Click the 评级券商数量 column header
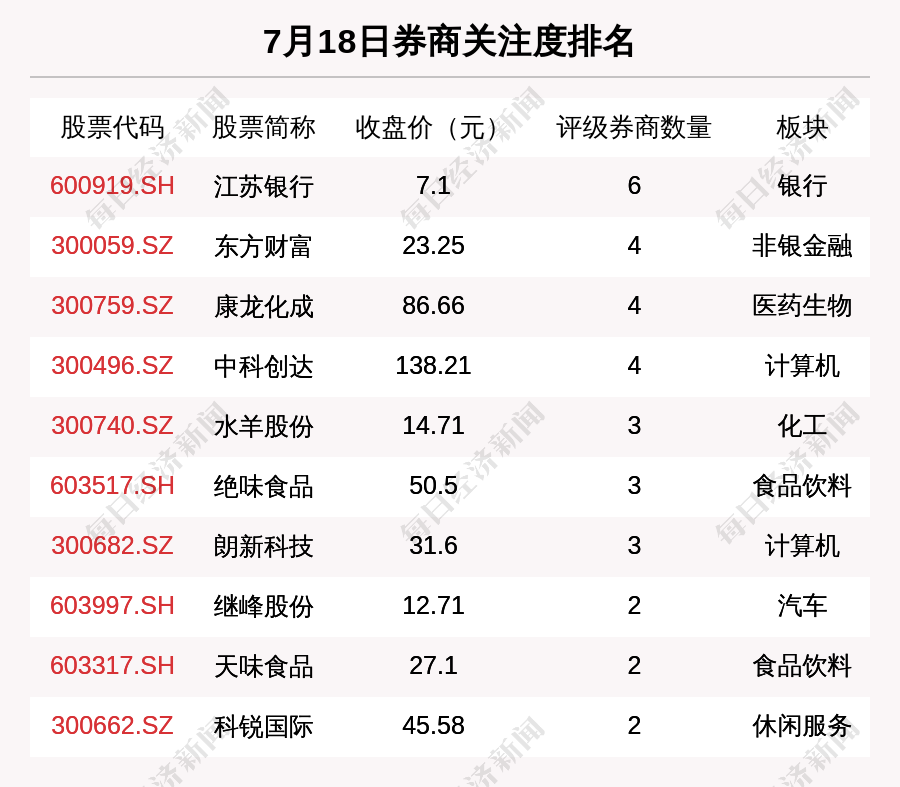 (x=634, y=127)
